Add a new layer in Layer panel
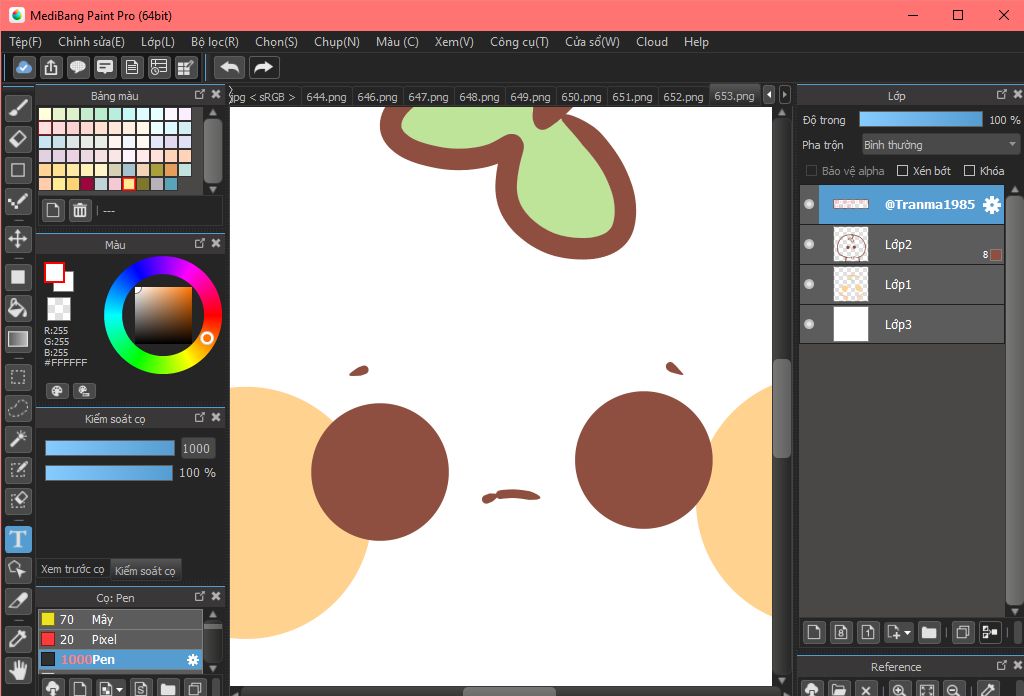The image size is (1024, 696). [x=814, y=632]
